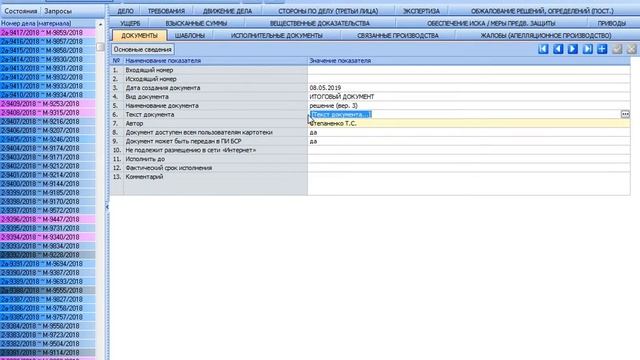Image resolution: width=640 pixels, height=360 pixels.
Task: Go to the previous document record
Action: pos(558,49)
